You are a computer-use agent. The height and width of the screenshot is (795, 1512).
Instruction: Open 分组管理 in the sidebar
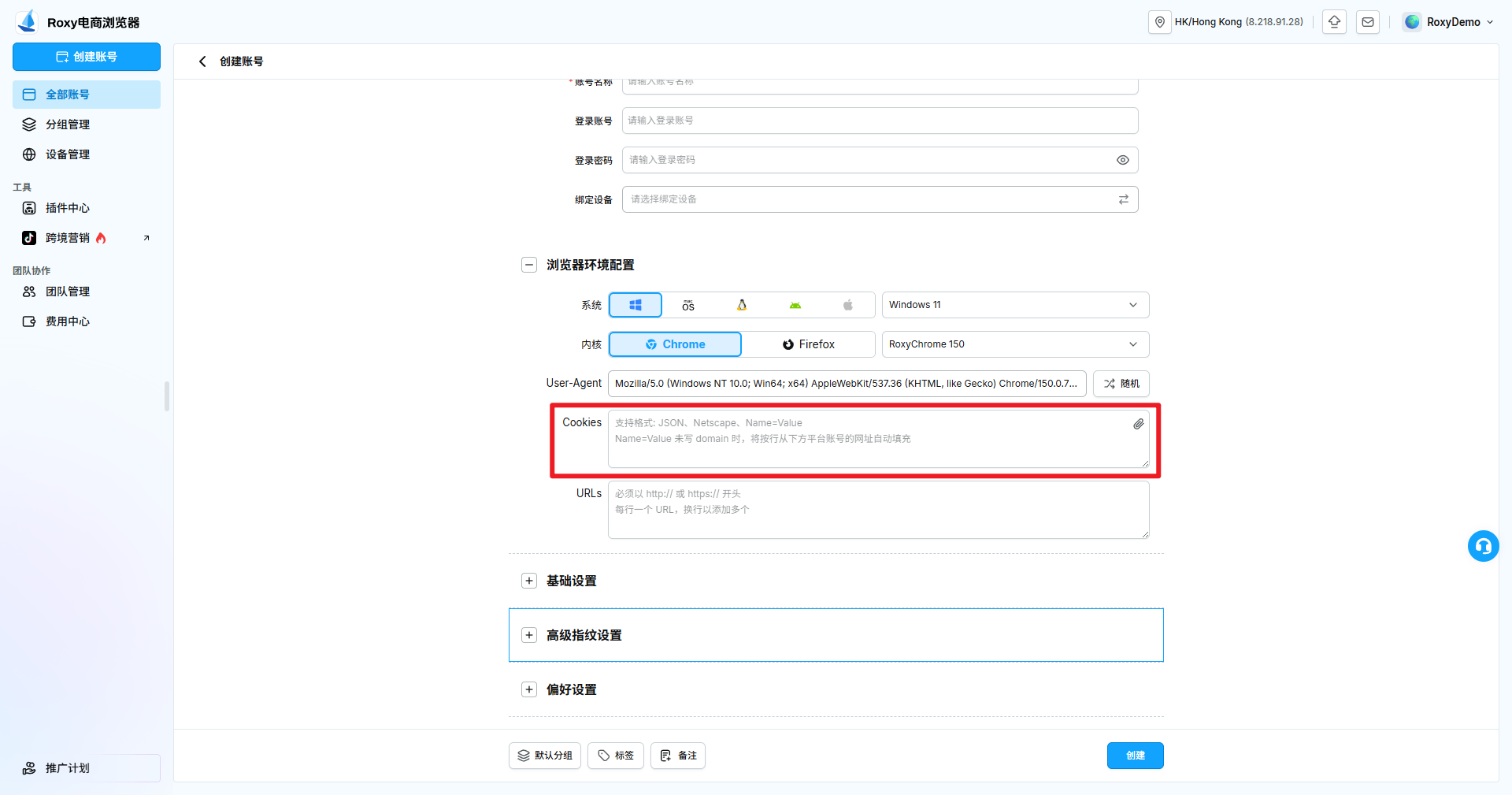click(87, 124)
